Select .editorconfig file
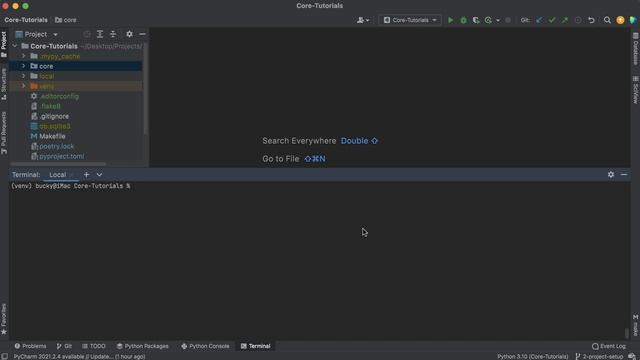The image size is (640, 360). tap(59, 96)
